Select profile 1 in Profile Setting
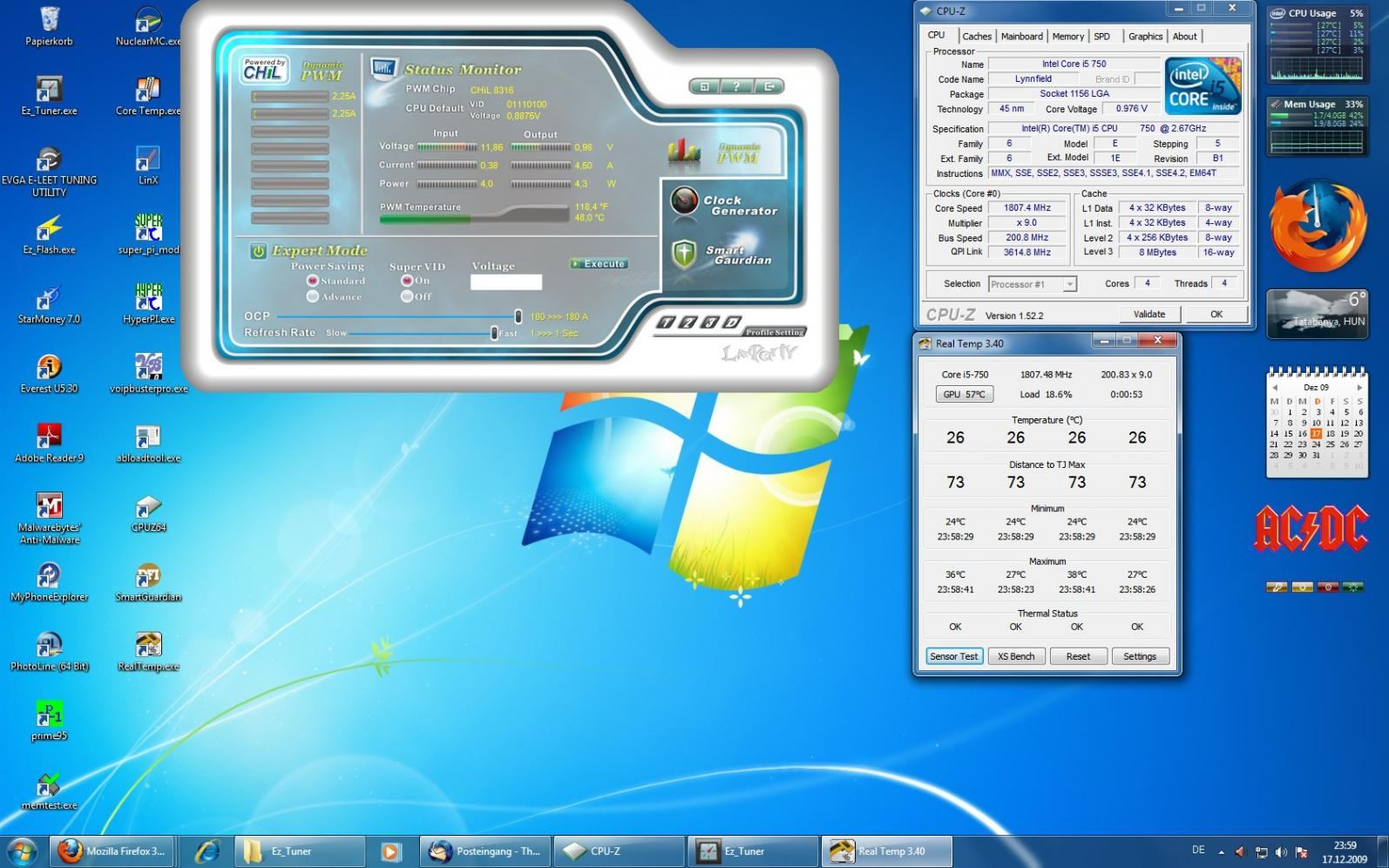The image size is (1389, 868). click(666, 322)
